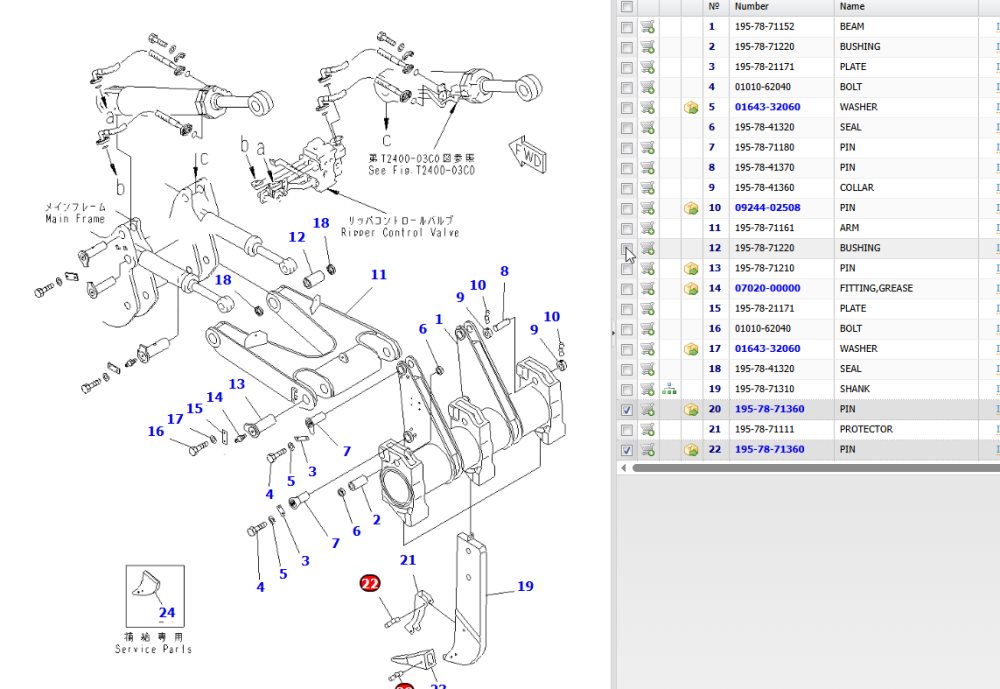Viewport: 1000px width, 689px height.
Task: Uncheck the checkbox for PIN row 20
Action: tap(627, 410)
